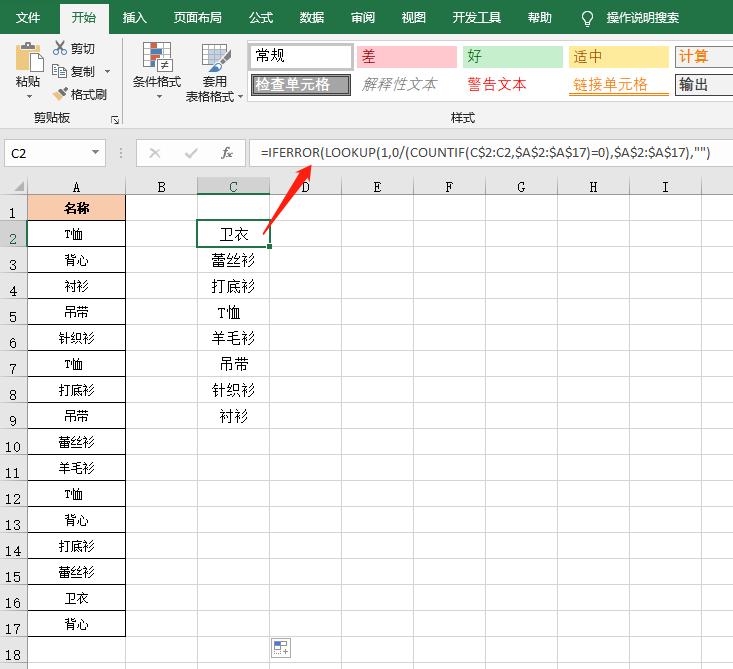Image resolution: width=733 pixels, height=669 pixels.
Task: Open the clipboard pane launcher
Action: click(x=115, y=120)
